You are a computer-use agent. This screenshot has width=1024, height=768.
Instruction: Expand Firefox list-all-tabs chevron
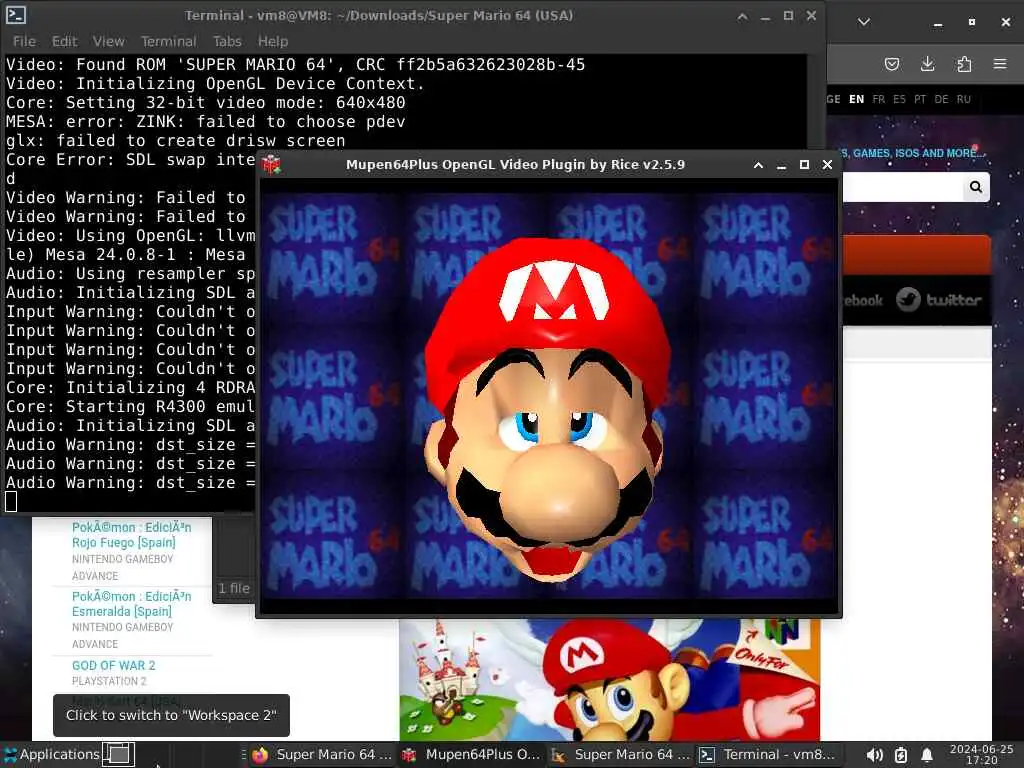tap(864, 22)
